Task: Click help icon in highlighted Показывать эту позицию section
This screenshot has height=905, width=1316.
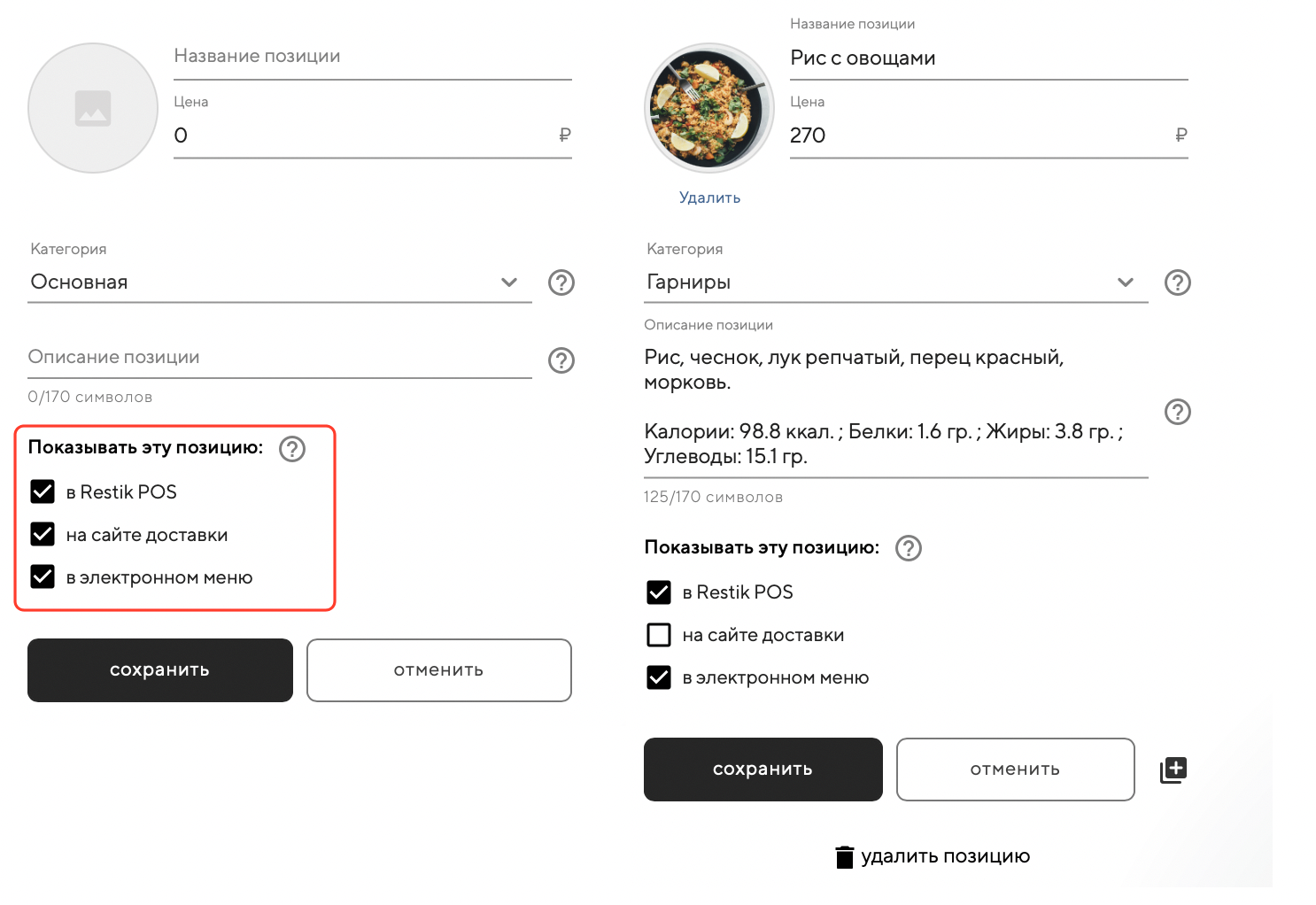Action: pyautogui.click(x=292, y=449)
